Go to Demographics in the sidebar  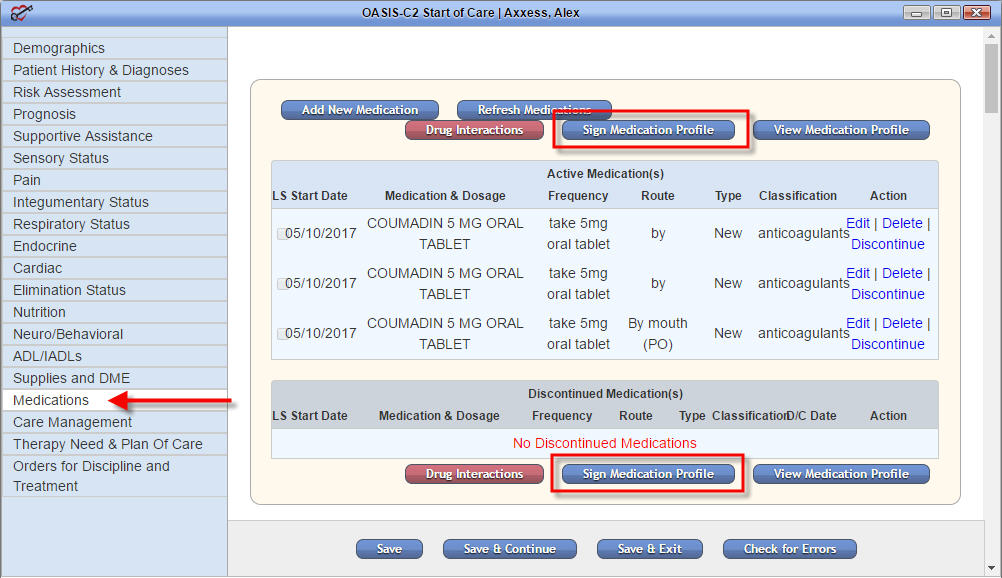tap(59, 48)
